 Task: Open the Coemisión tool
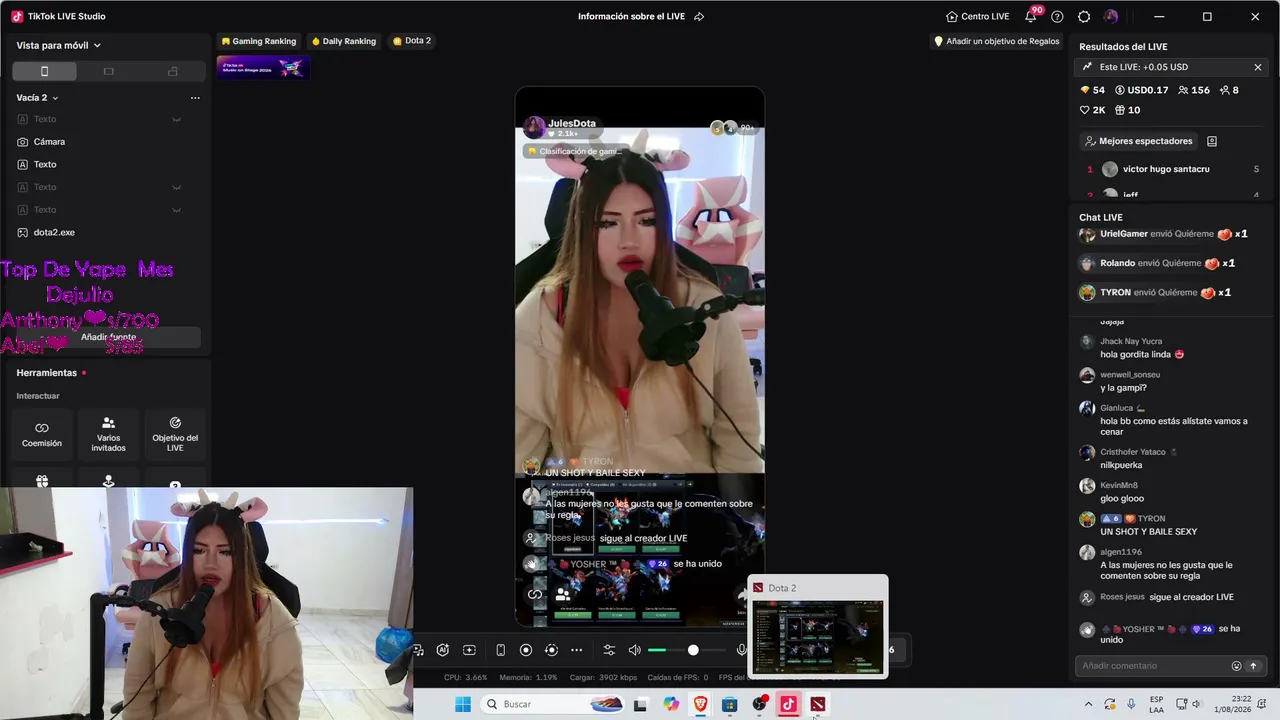point(42,435)
